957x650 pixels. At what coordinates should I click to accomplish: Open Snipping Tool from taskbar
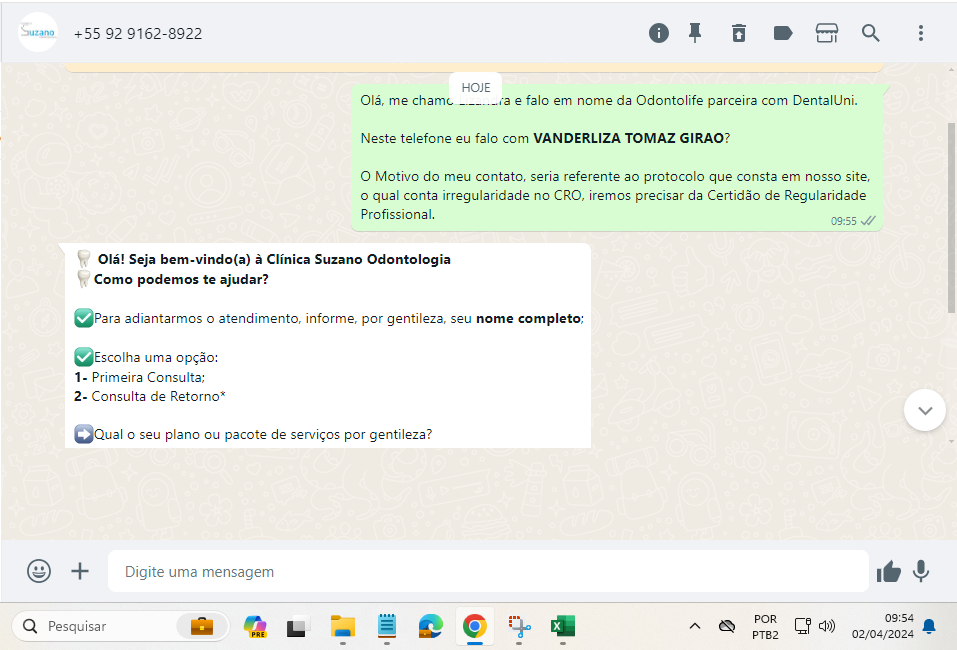click(519, 626)
